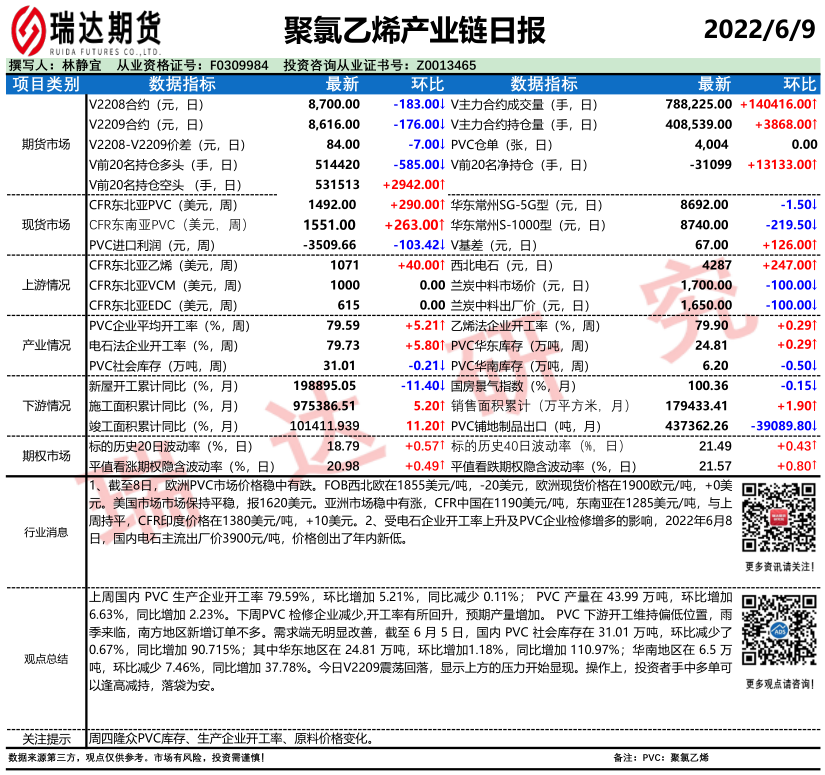Select the 下游情况 category cell
The height and width of the screenshot is (775, 825).
pyautogui.click(x=46, y=406)
